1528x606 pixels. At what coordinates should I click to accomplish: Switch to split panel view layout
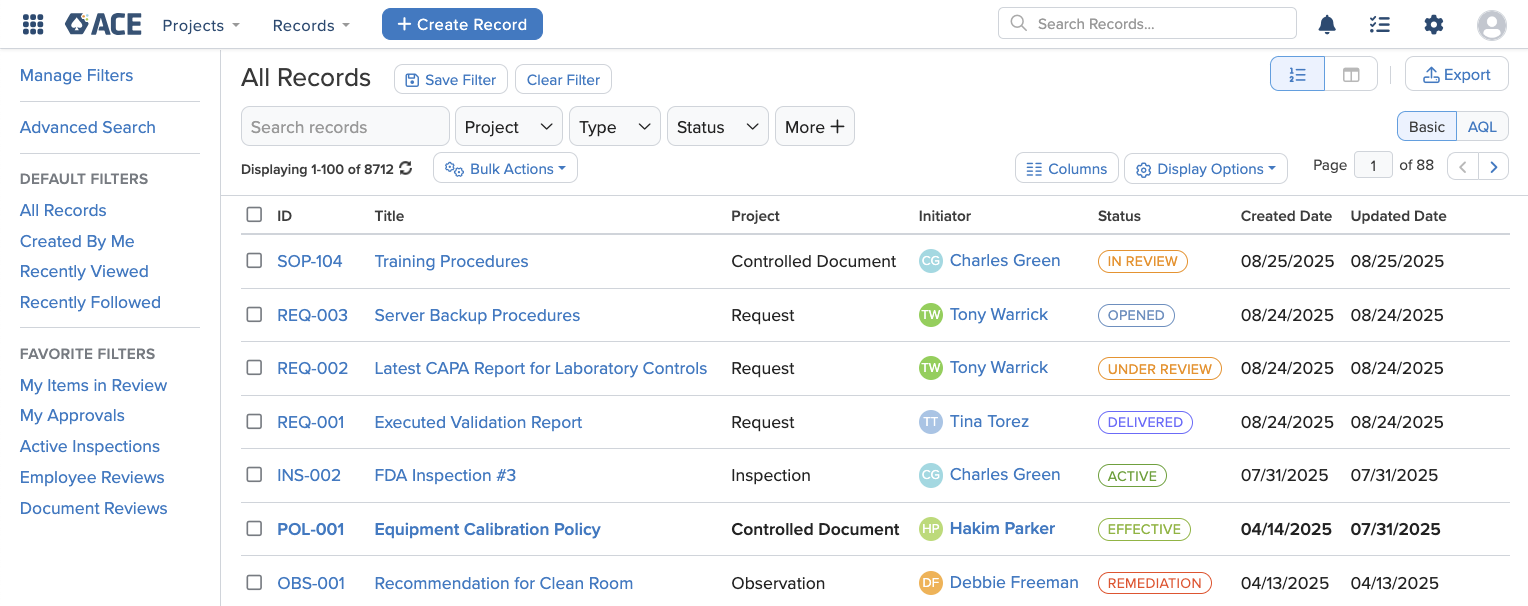click(1351, 75)
